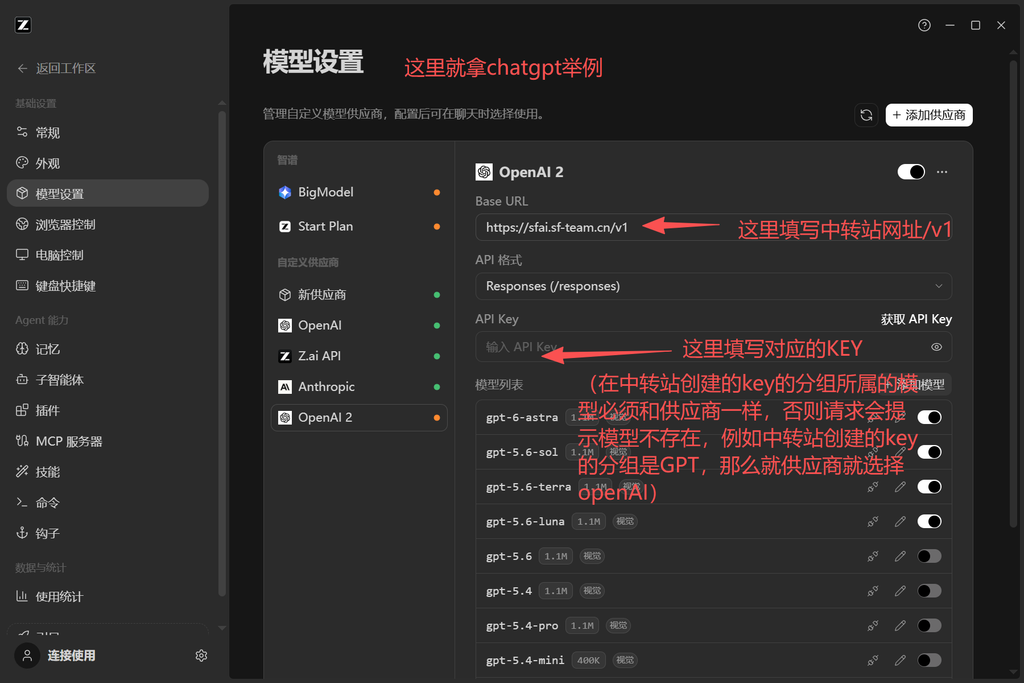Click the test connection icon for gpt-5.6-luna
This screenshot has width=1024, height=683.
(x=872, y=522)
